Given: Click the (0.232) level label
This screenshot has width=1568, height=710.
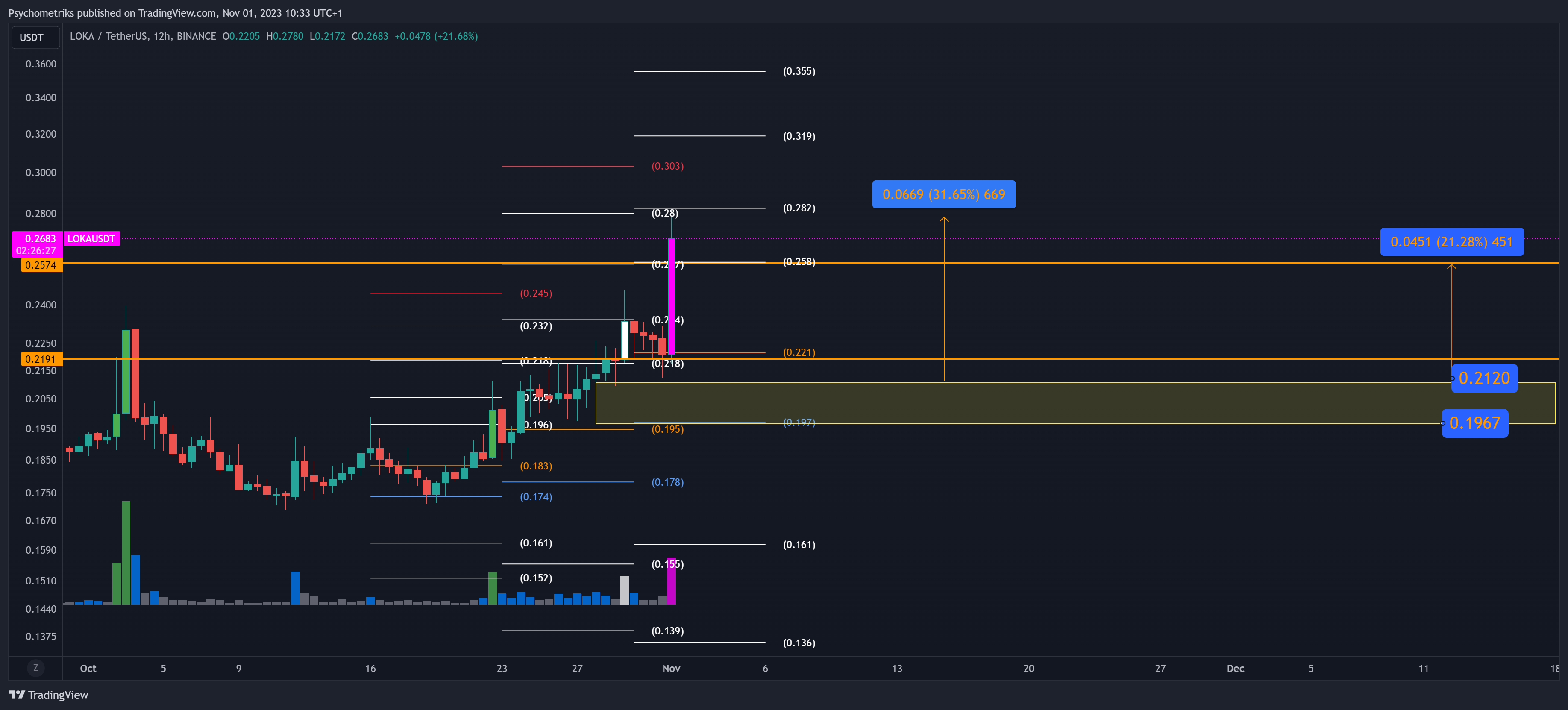Looking at the screenshot, I should [x=536, y=326].
